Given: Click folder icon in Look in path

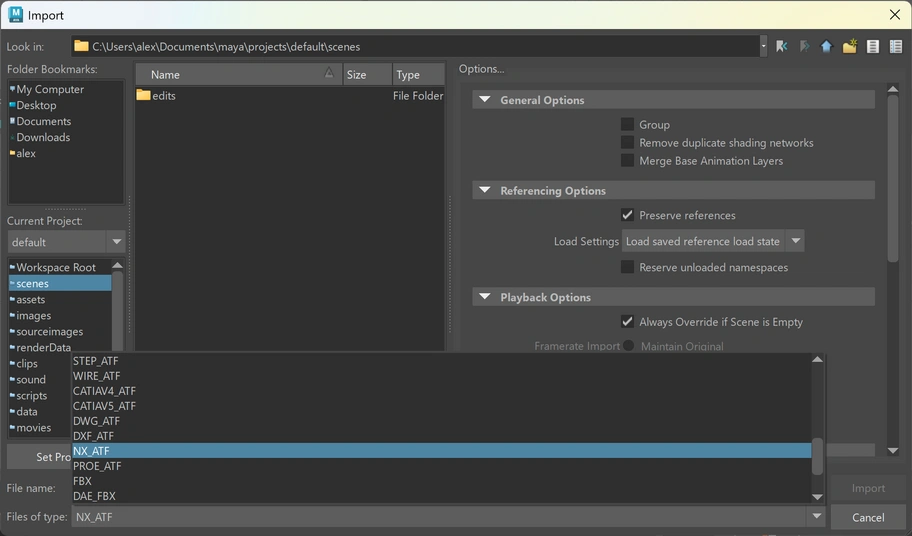Looking at the screenshot, I should coord(81,46).
